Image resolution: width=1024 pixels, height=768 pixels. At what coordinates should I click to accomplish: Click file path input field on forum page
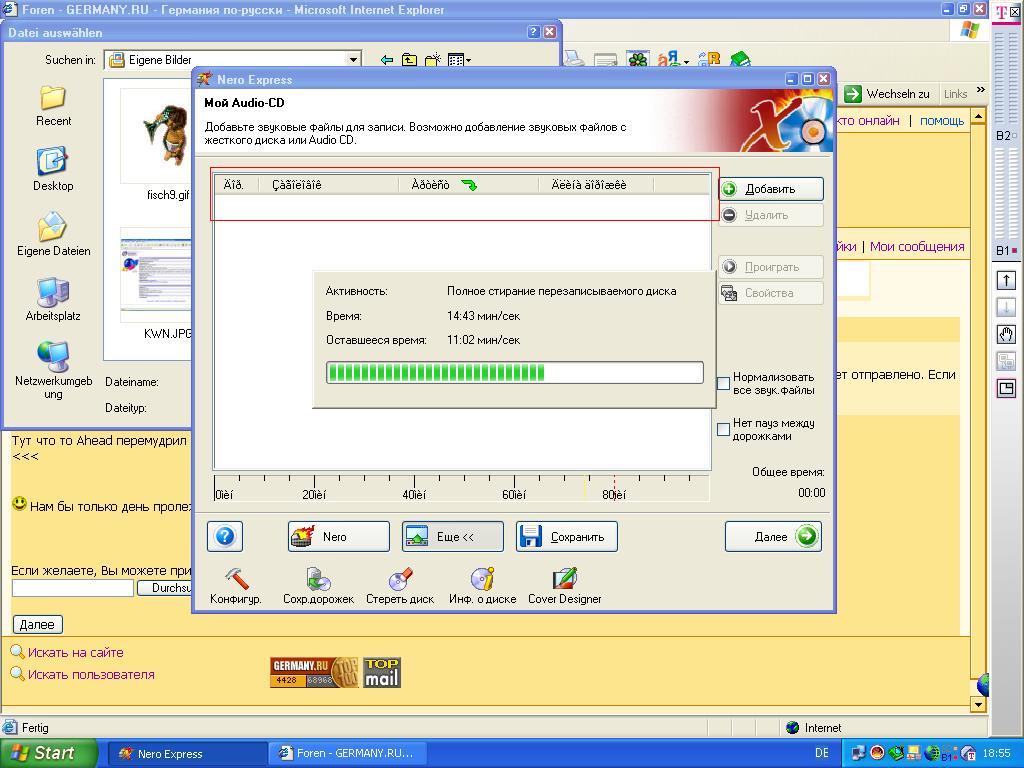coord(72,588)
